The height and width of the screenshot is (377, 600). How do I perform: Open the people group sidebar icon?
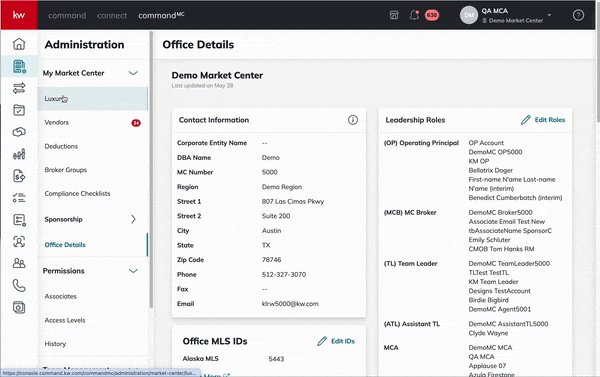pyautogui.click(x=19, y=263)
